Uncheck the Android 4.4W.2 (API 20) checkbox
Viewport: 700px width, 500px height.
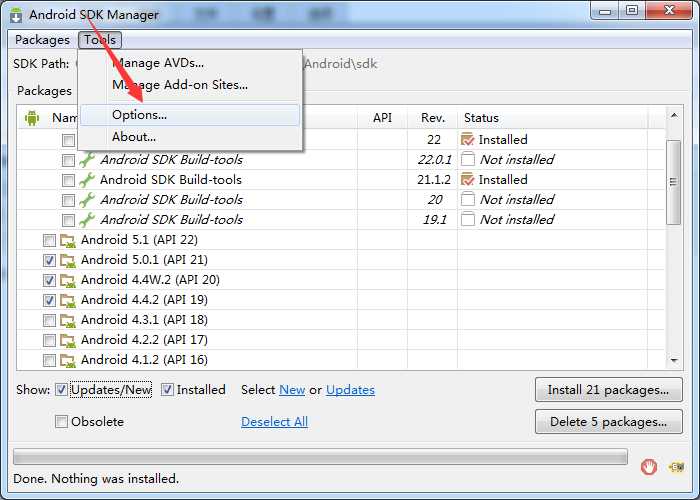tap(49, 281)
